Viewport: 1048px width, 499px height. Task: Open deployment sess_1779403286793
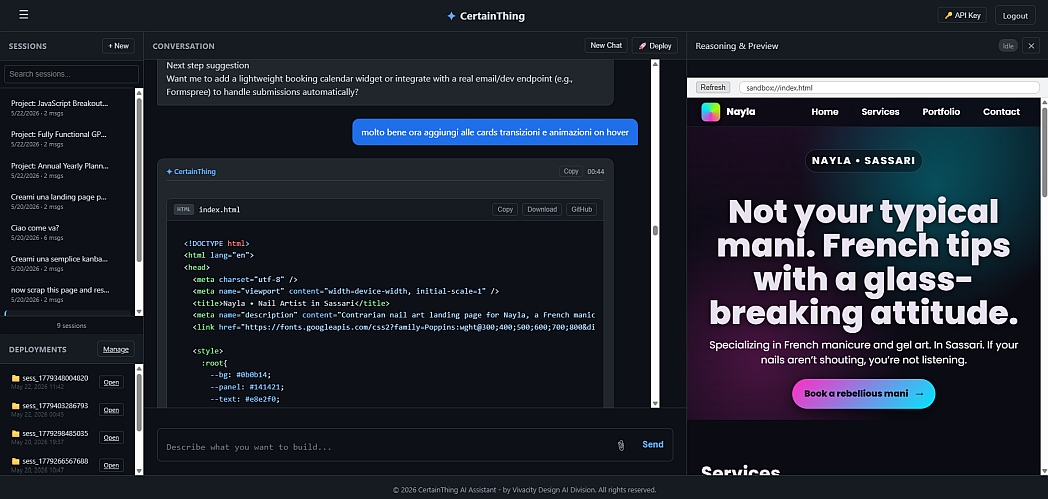[x=111, y=409]
